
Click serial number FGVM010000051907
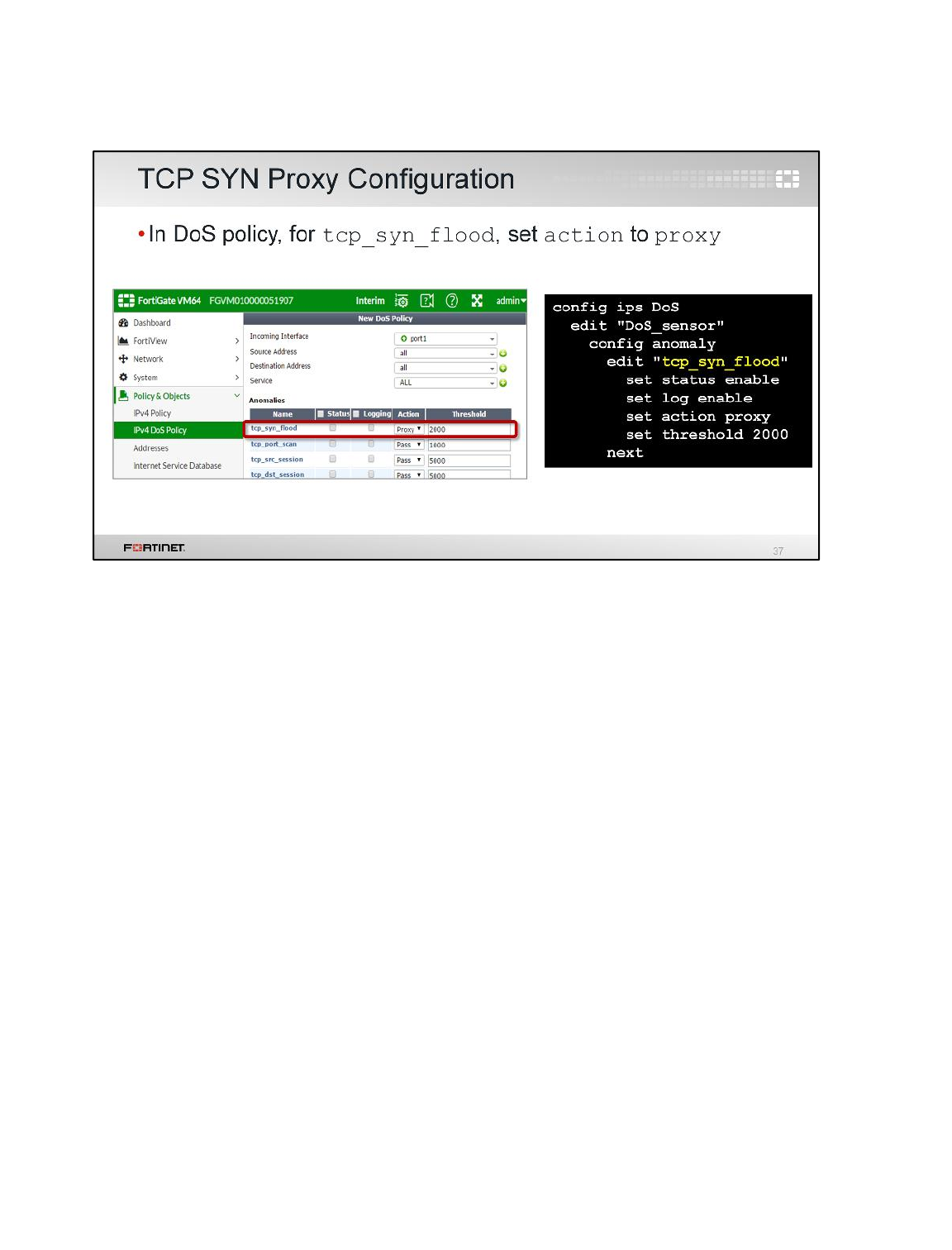tap(251, 301)
